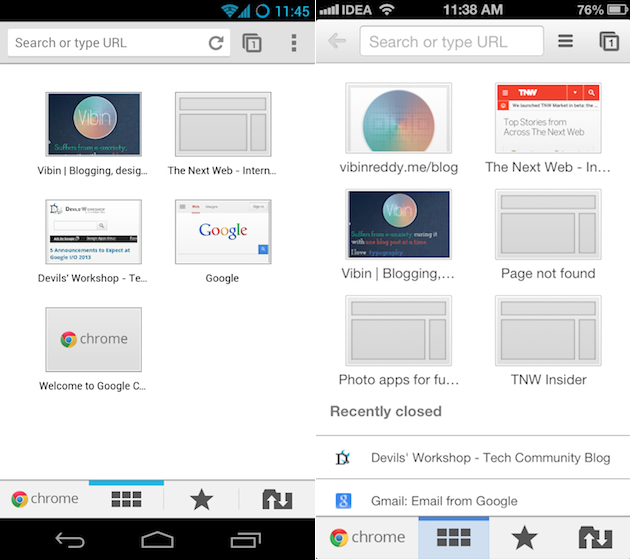Click the IDEA carrier label

coord(356,10)
